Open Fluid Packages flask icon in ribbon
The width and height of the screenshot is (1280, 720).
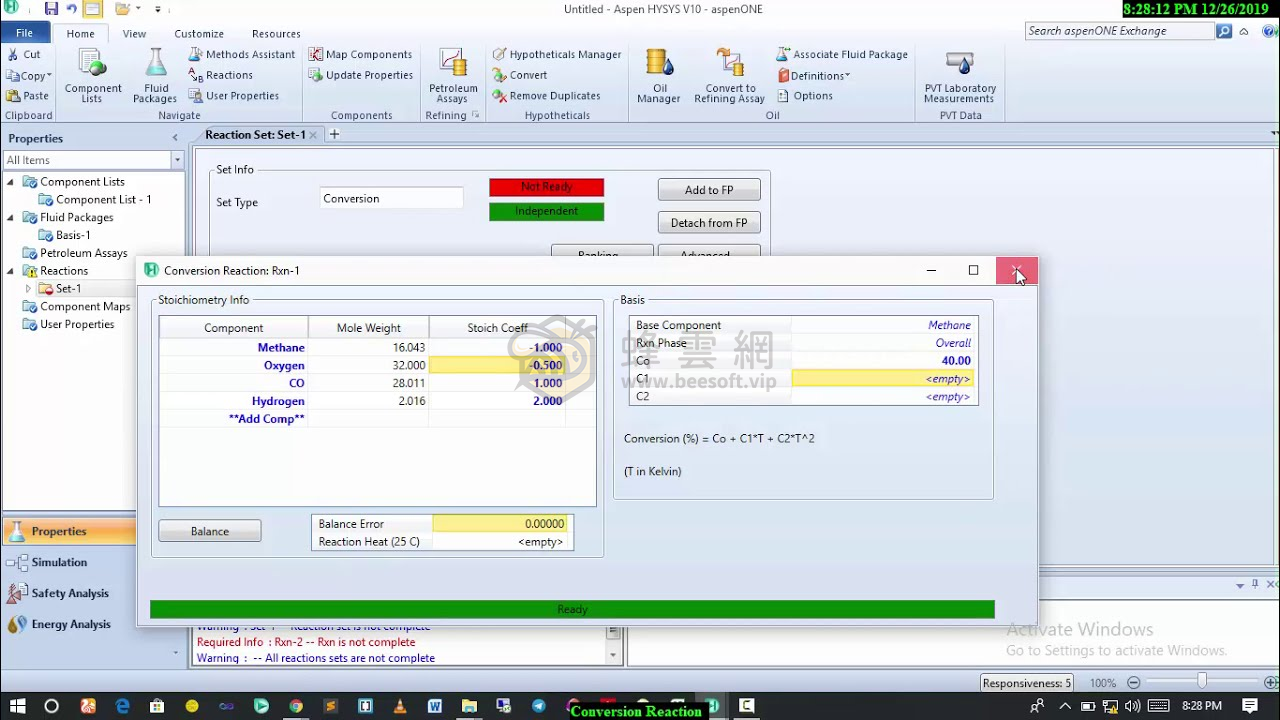click(155, 76)
